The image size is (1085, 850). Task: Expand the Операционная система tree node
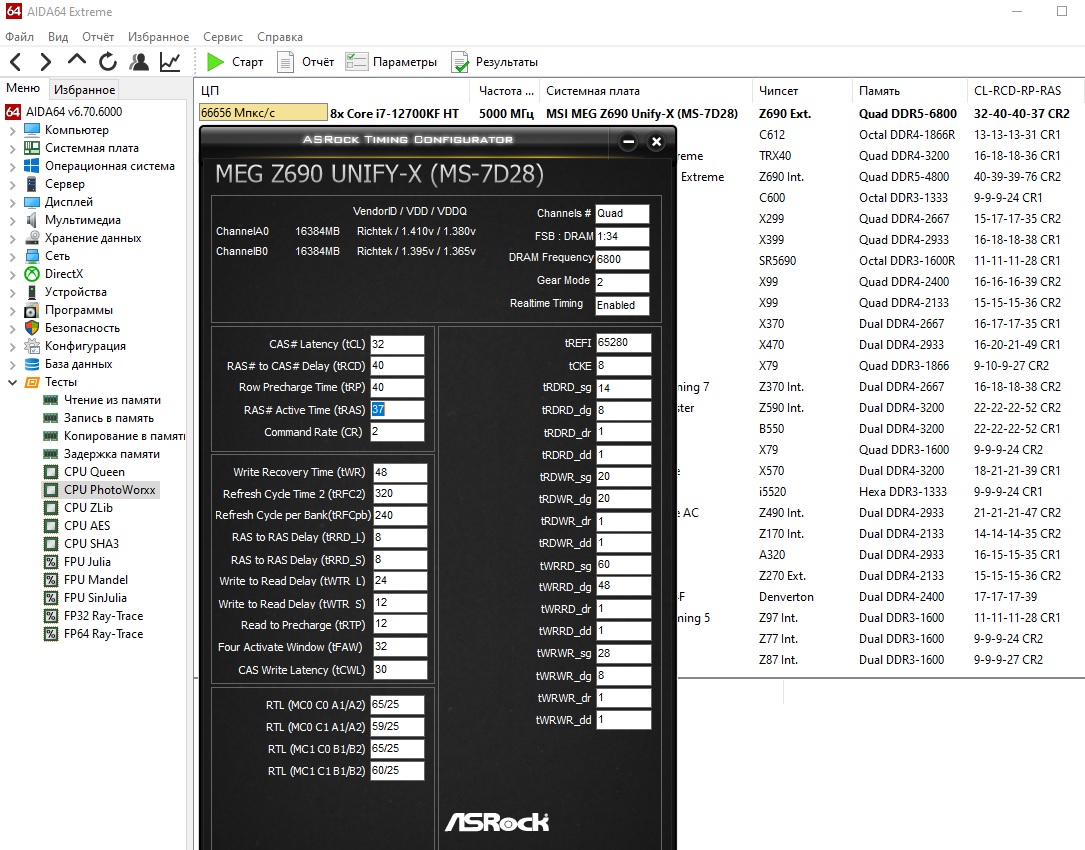tap(12, 166)
